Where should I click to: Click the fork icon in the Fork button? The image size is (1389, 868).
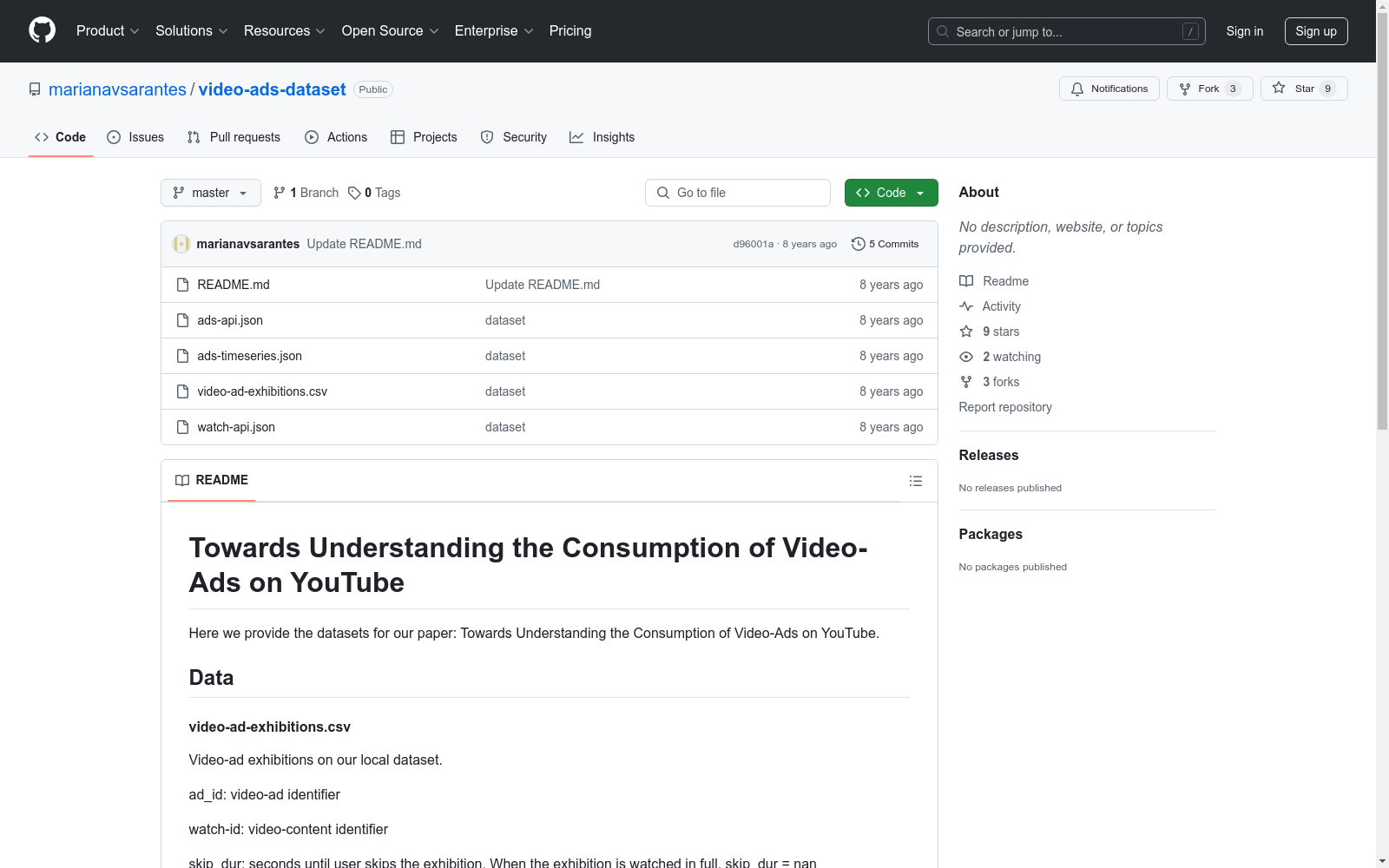(1185, 89)
